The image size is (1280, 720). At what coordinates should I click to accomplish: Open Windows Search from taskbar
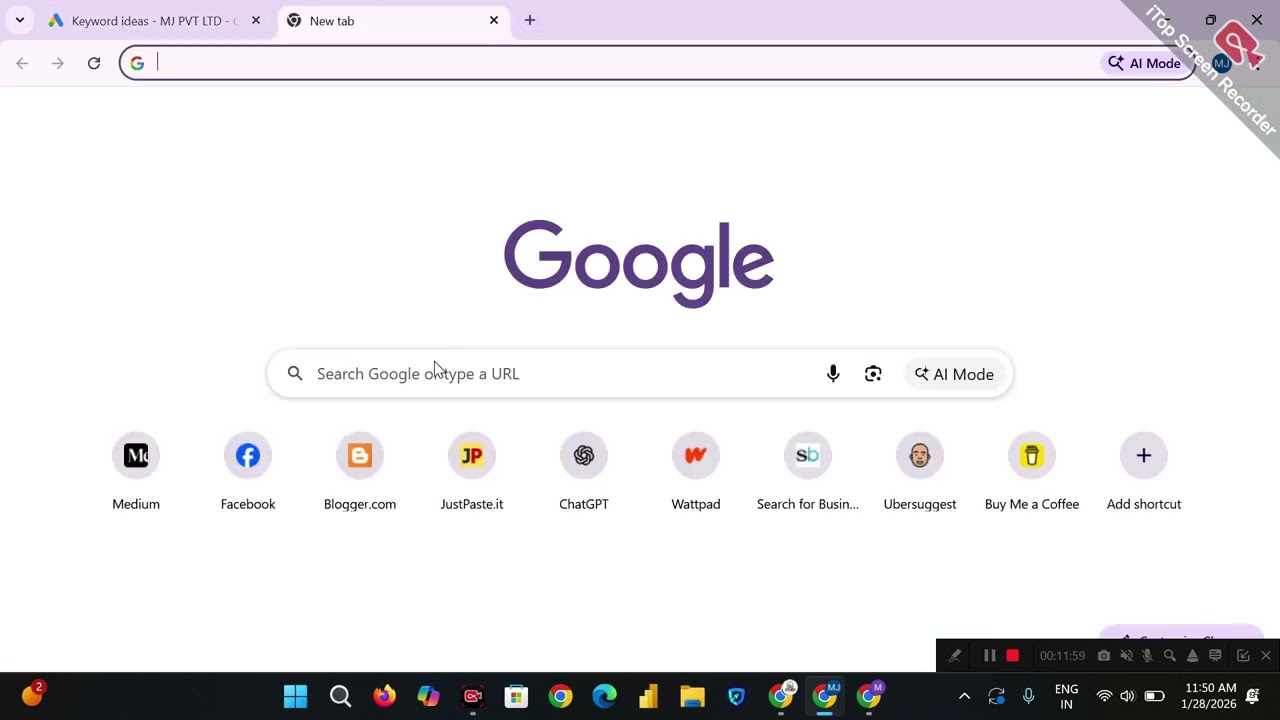[340, 696]
